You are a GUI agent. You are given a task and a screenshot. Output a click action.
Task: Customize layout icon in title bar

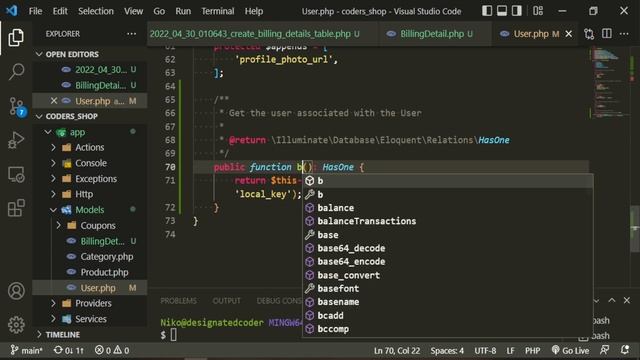click(x=538, y=11)
